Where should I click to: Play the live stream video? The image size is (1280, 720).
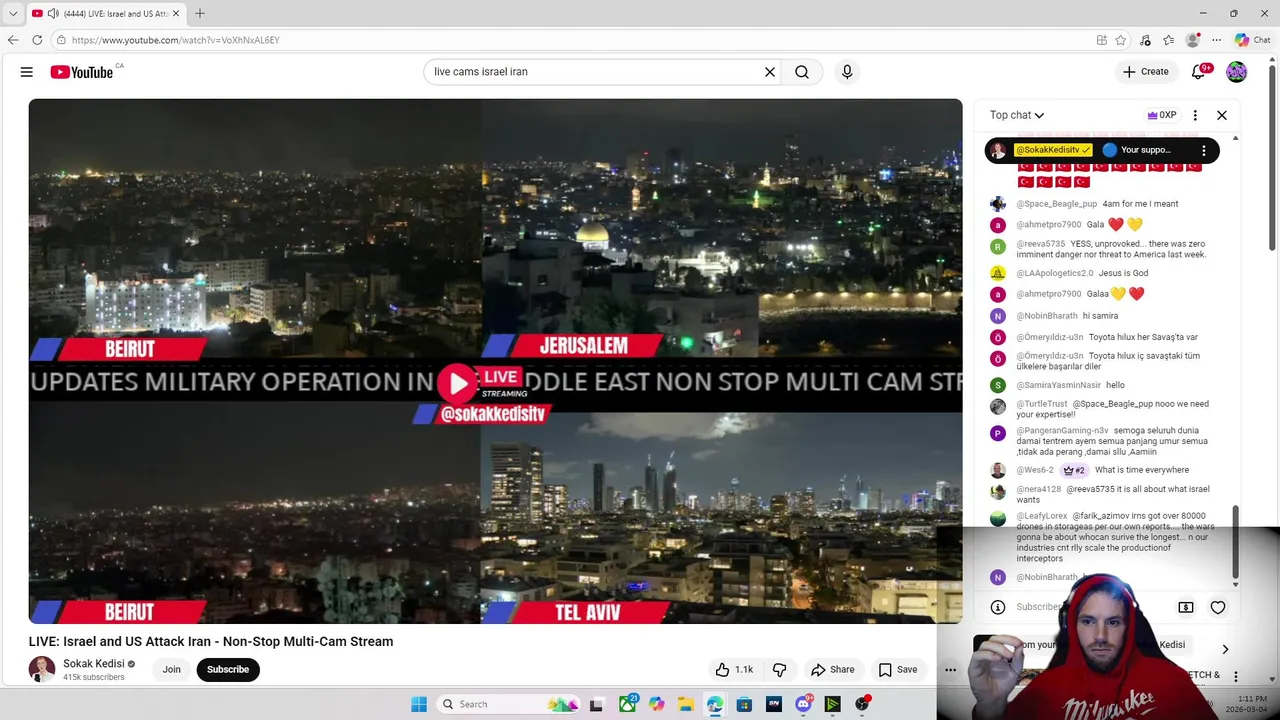pyautogui.click(x=456, y=382)
